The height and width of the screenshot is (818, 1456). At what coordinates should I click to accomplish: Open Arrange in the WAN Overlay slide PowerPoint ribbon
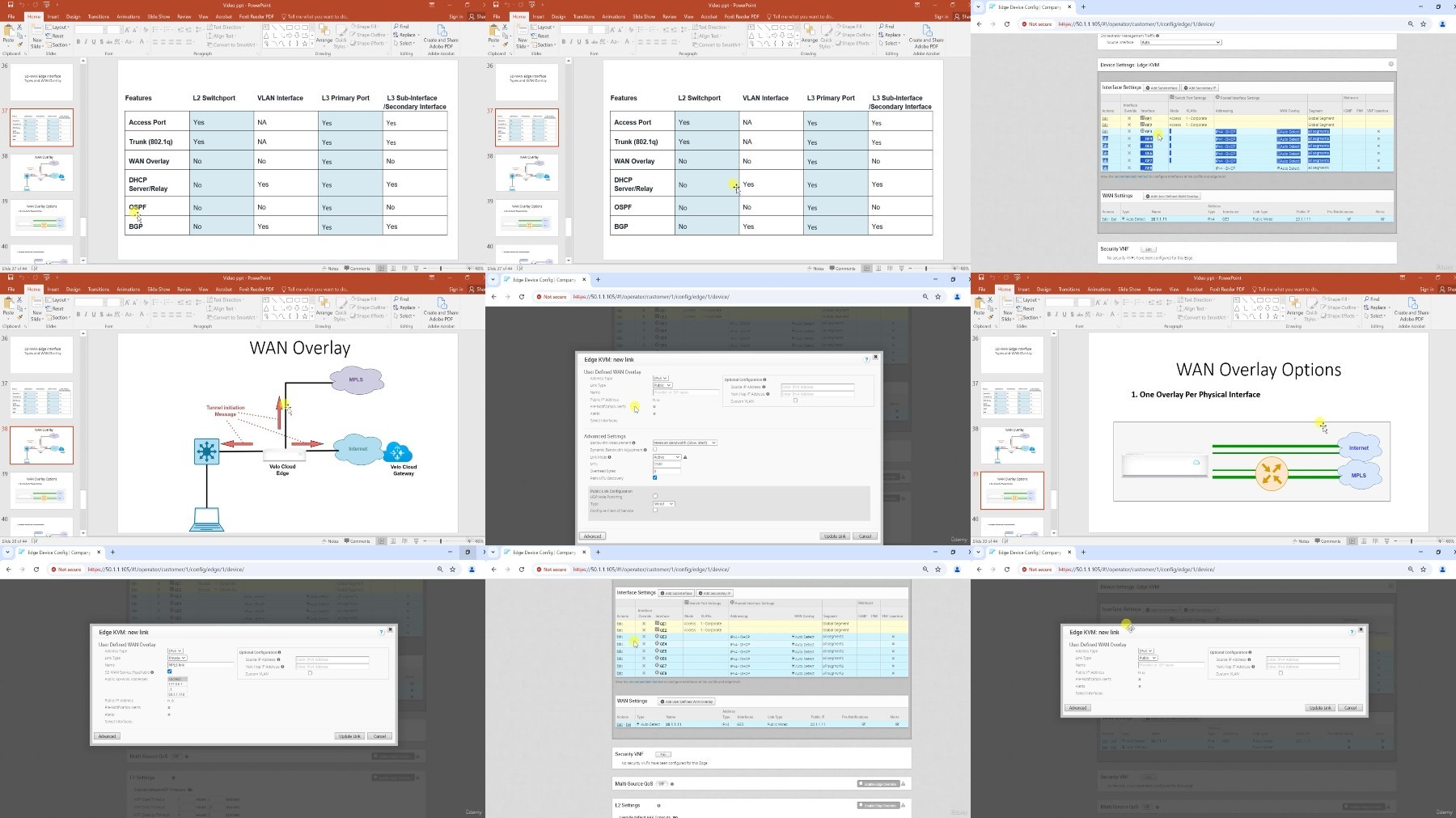coord(324,307)
